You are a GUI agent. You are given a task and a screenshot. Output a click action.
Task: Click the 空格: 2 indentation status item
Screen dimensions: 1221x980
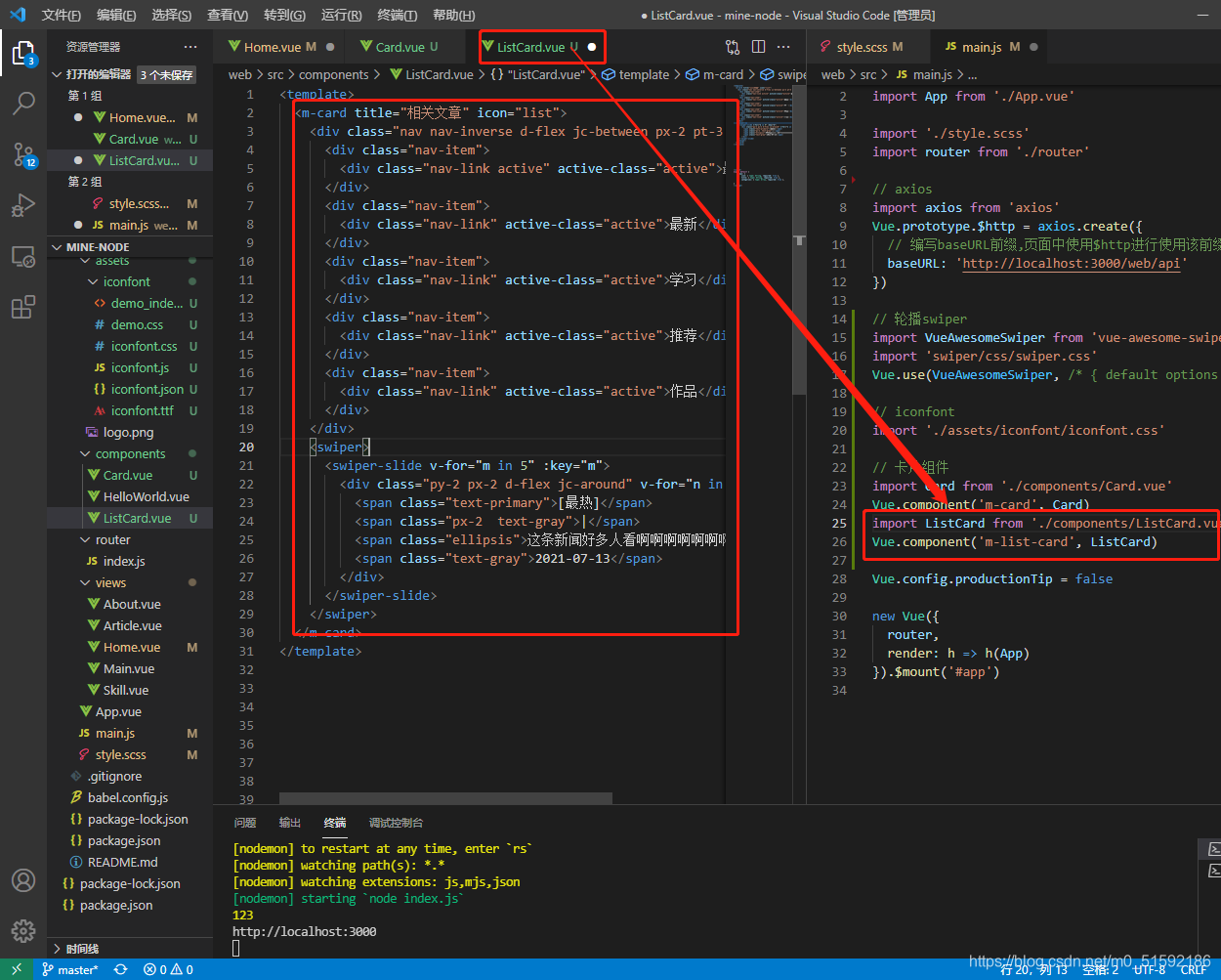point(1100,969)
